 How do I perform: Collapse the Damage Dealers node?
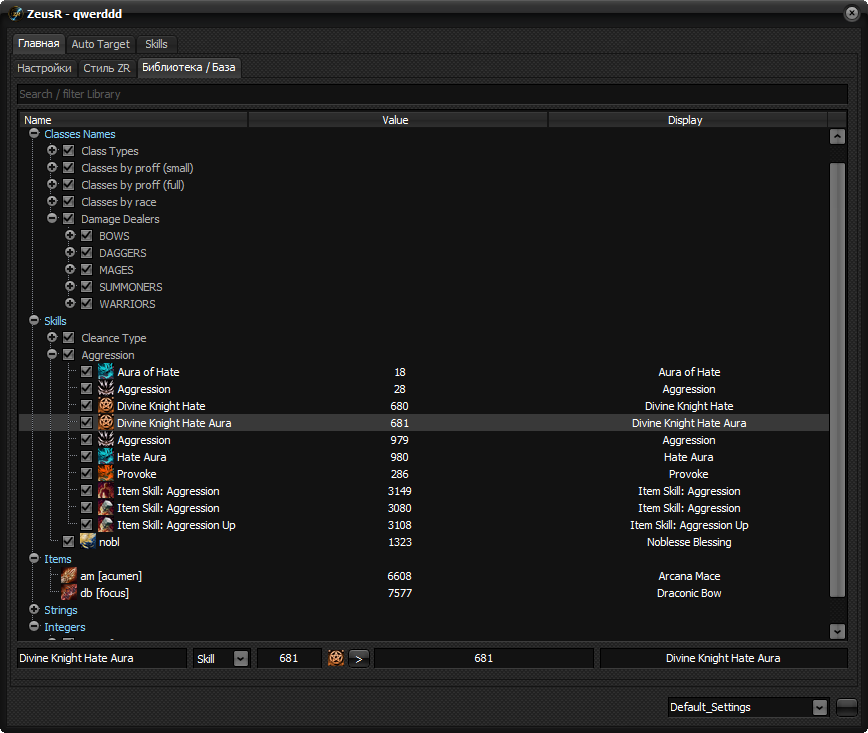[52, 218]
